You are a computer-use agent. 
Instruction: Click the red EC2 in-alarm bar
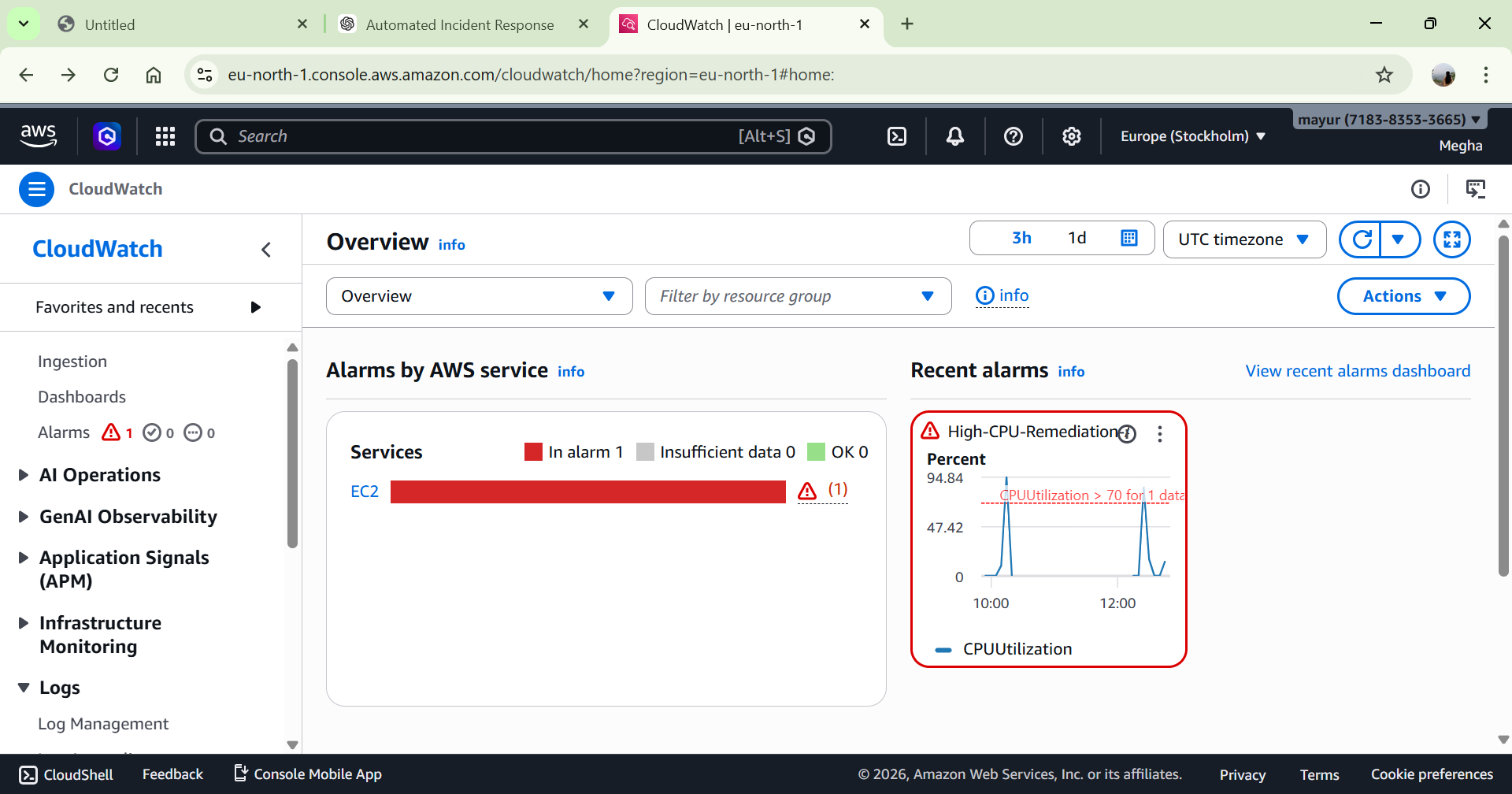tap(588, 492)
